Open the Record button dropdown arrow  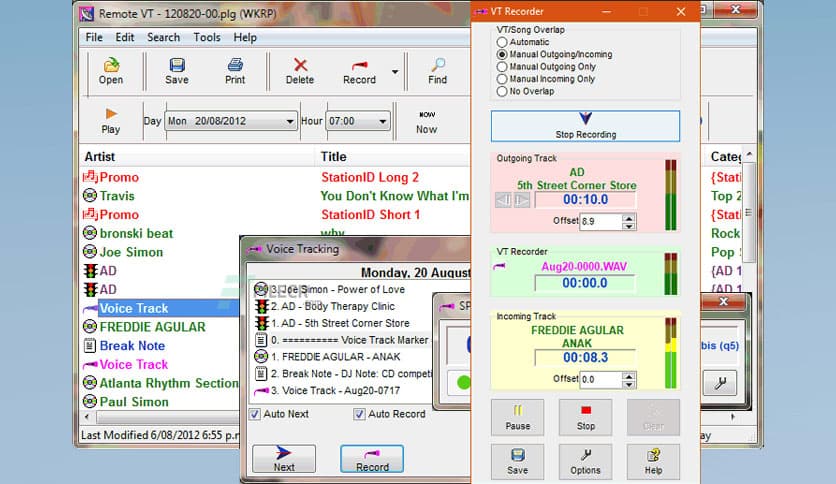[395, 71]
